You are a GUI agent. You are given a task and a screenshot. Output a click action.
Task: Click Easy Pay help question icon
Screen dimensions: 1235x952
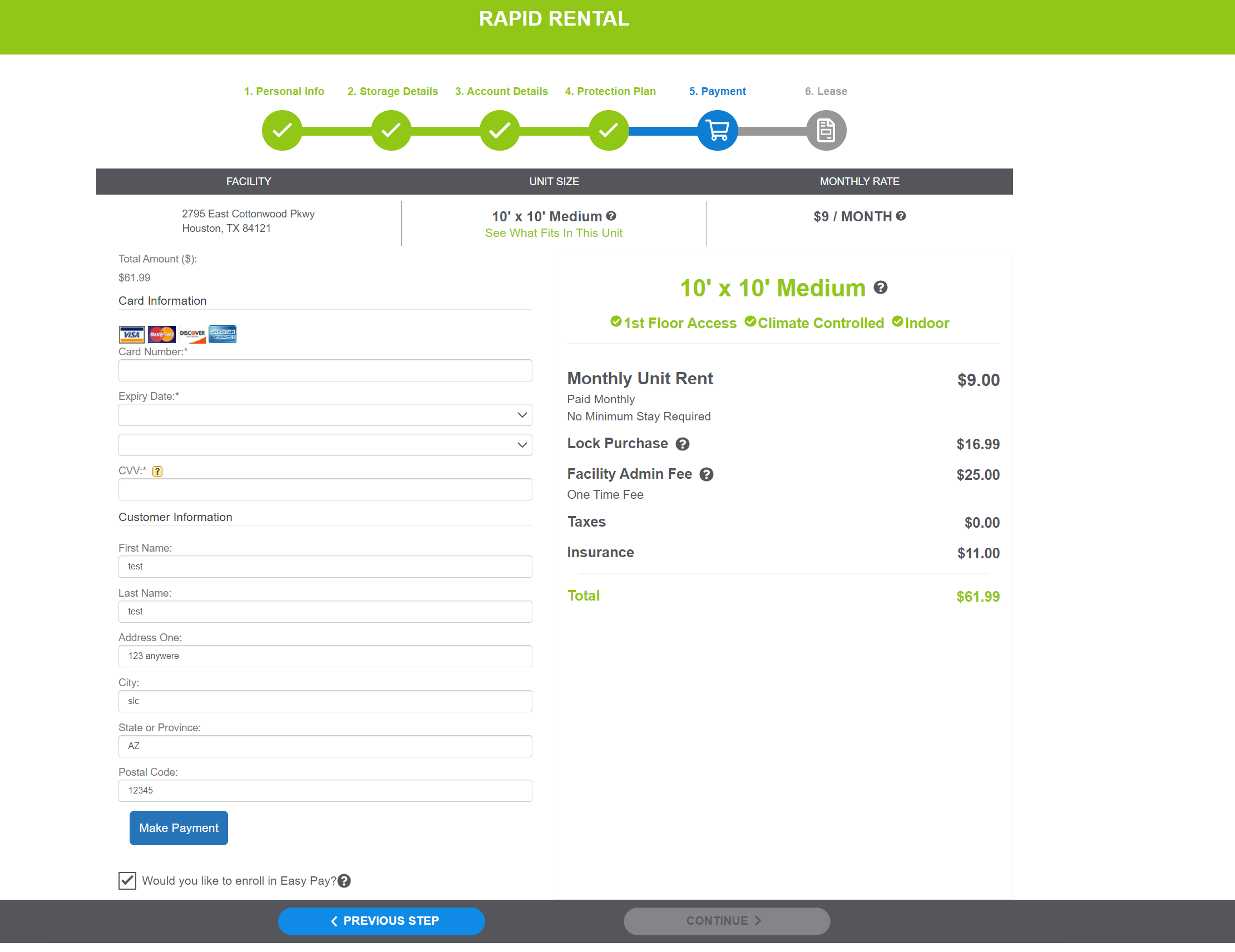point(344,881)
